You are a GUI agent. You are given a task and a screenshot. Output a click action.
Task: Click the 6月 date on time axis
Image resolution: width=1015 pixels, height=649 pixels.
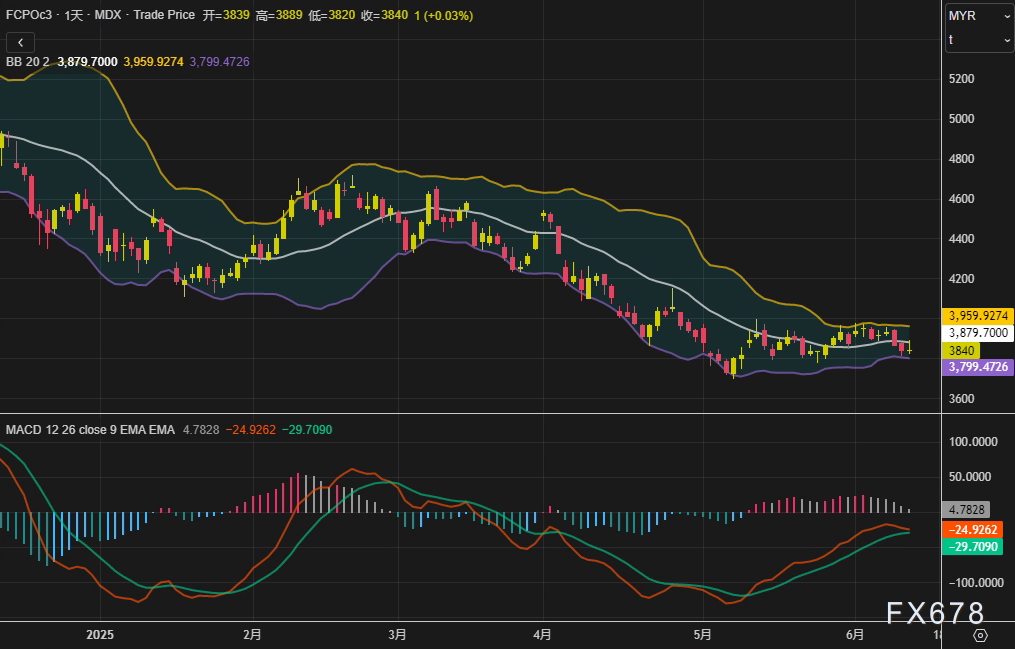[x=855, y=635]
